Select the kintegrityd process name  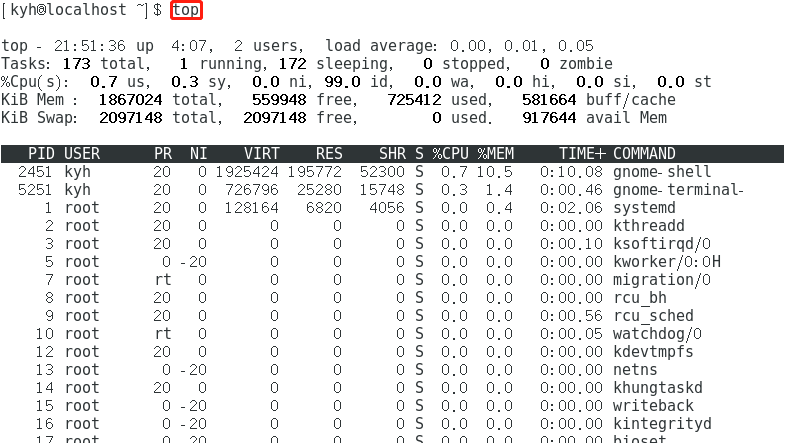tap(662, 424)
